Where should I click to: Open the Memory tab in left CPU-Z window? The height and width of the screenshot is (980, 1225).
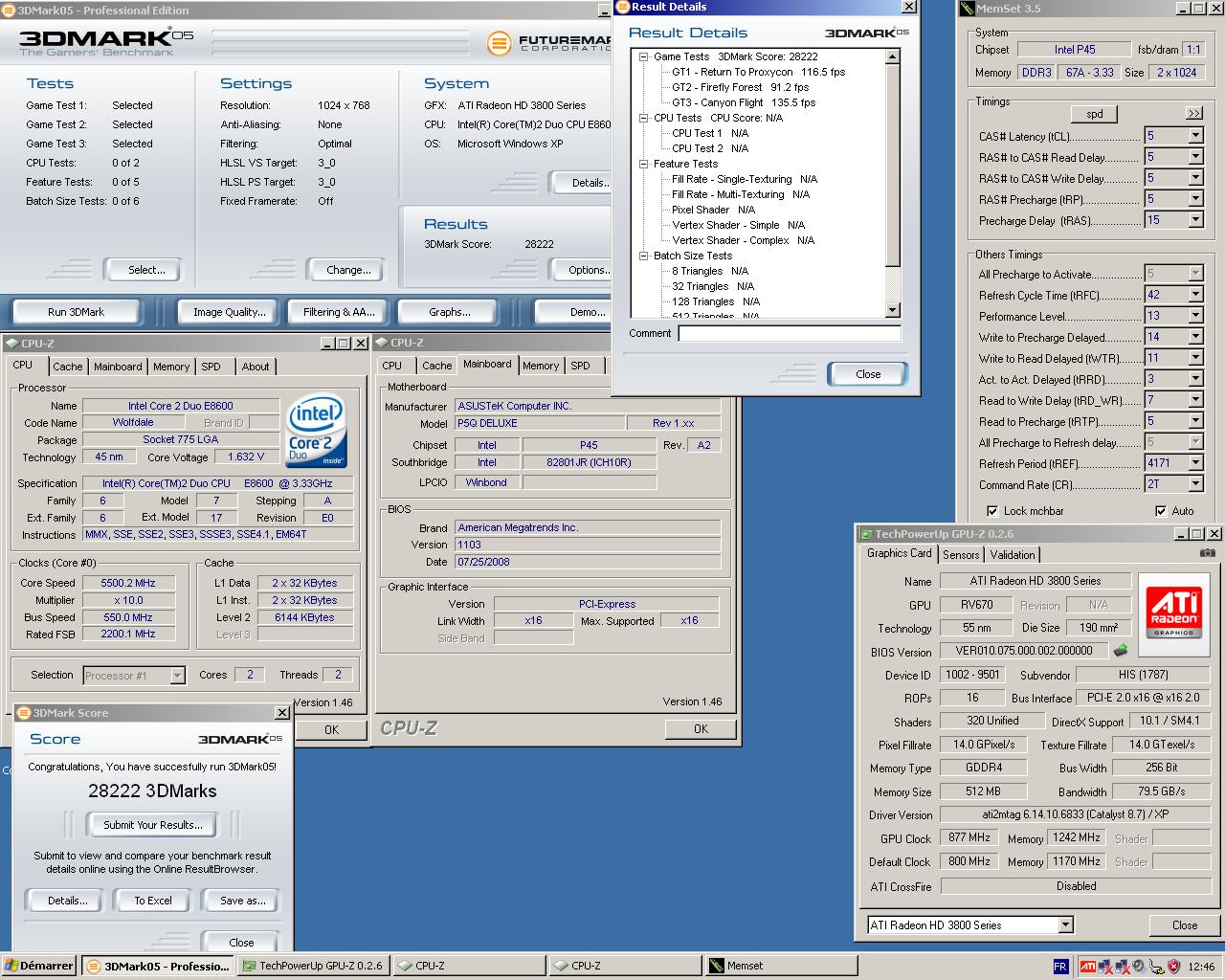[x=171, y=367]
